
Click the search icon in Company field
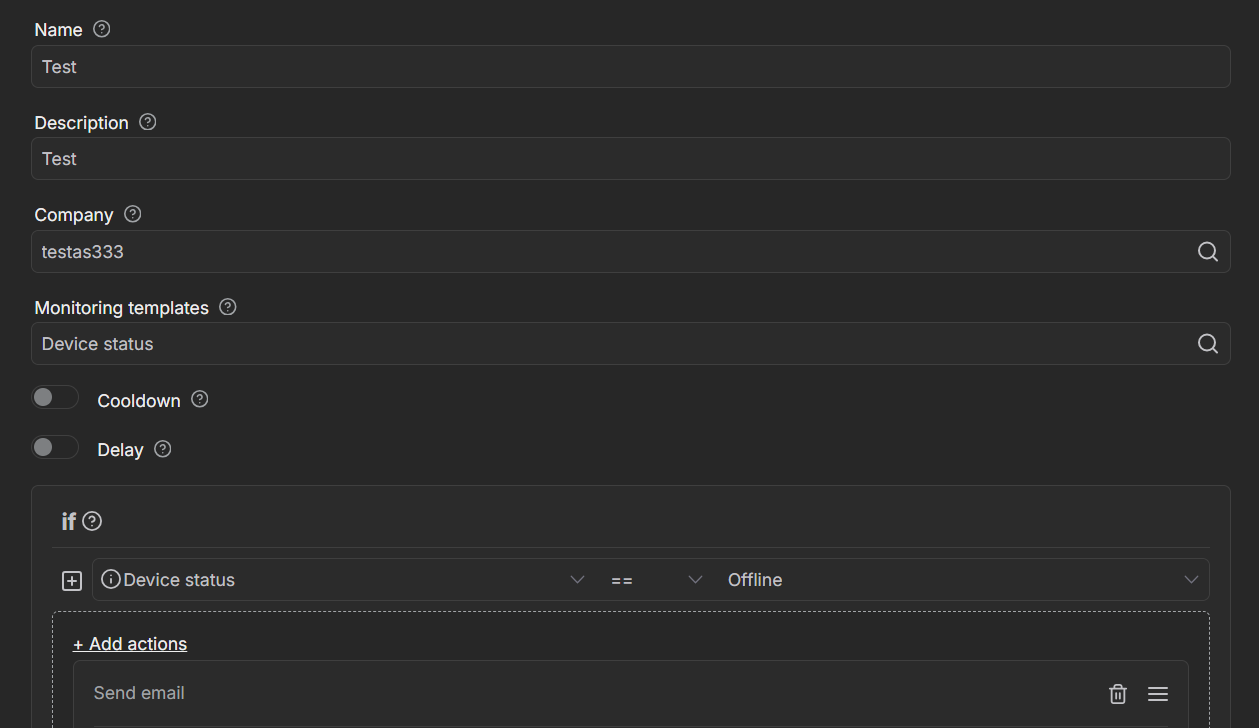tap(1207, 252)
